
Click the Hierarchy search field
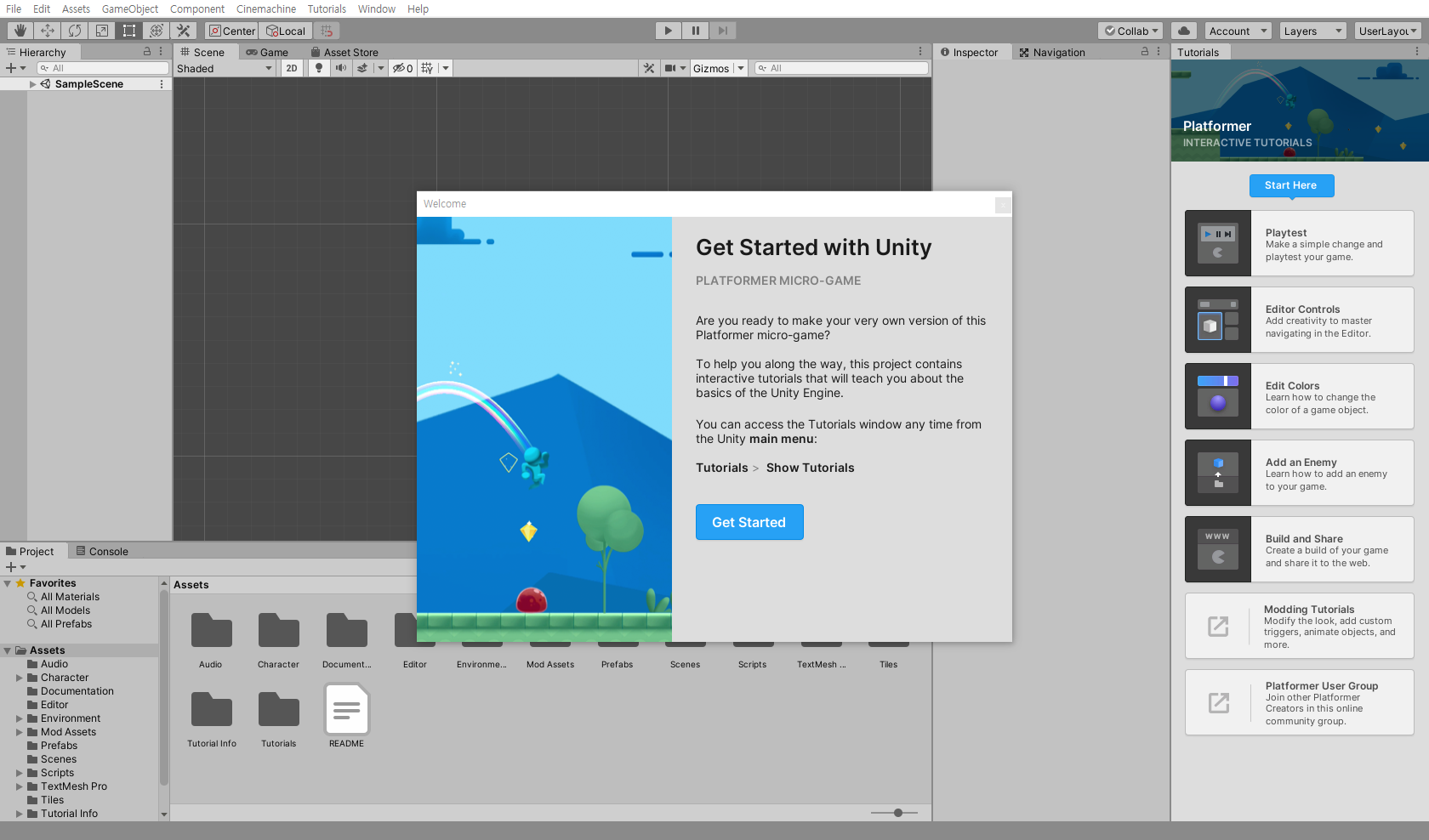click(103, 68)
